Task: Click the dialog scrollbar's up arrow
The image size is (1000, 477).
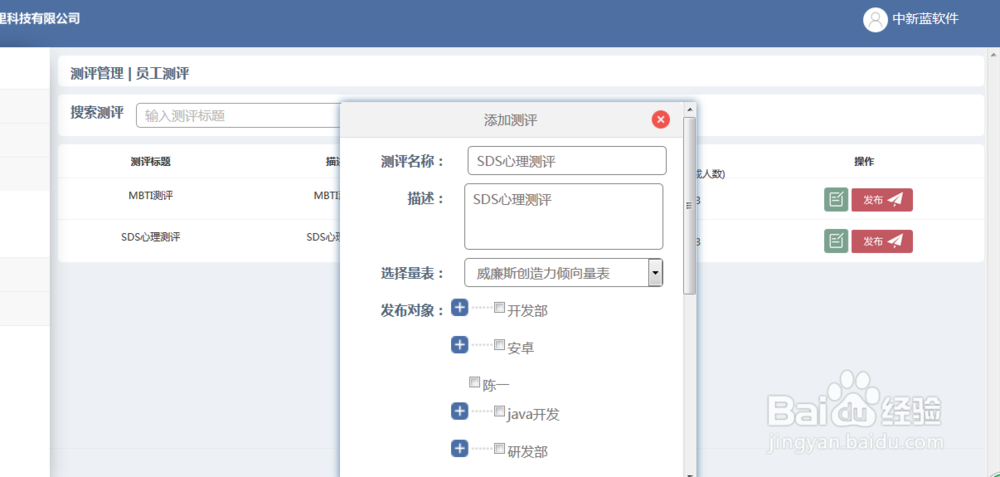Action: click(x=689, y=109)
